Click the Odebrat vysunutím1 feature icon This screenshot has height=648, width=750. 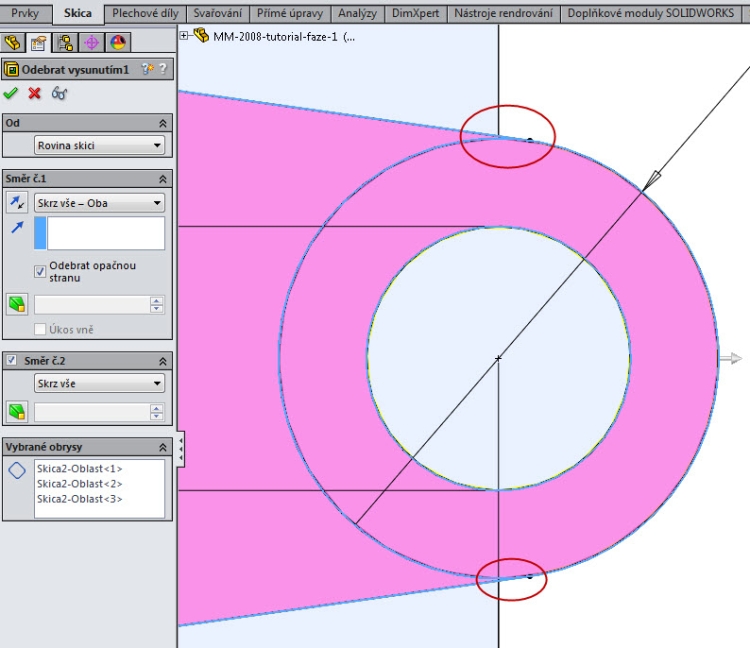[11, 69]
